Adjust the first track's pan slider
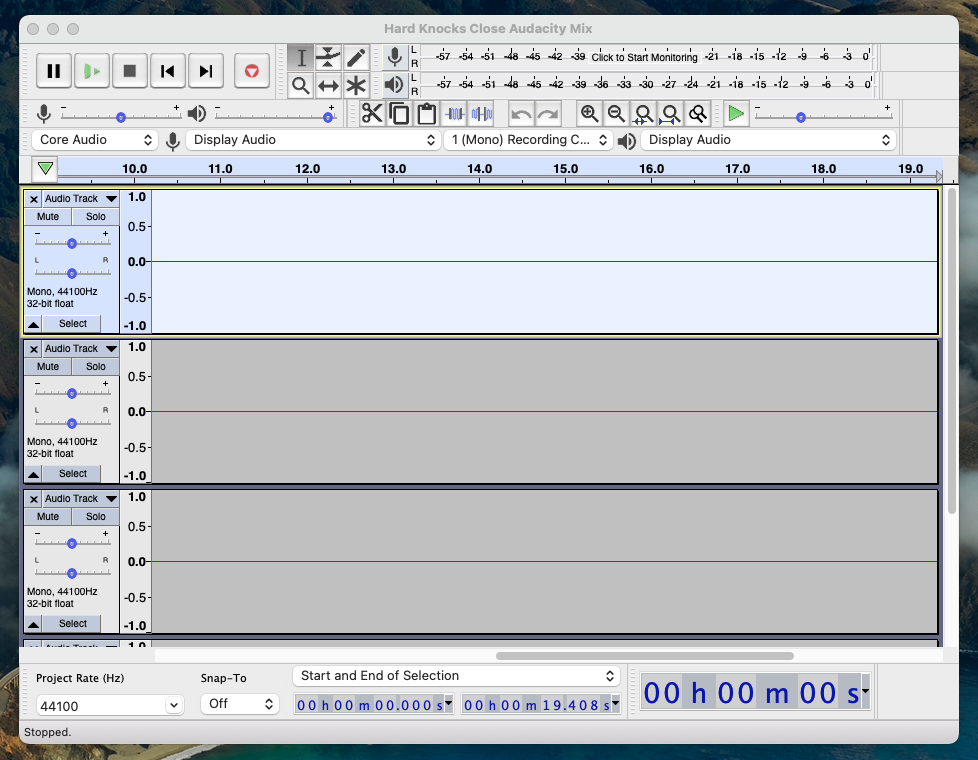Viewport: 978px width, 760px height. point(72,273)
